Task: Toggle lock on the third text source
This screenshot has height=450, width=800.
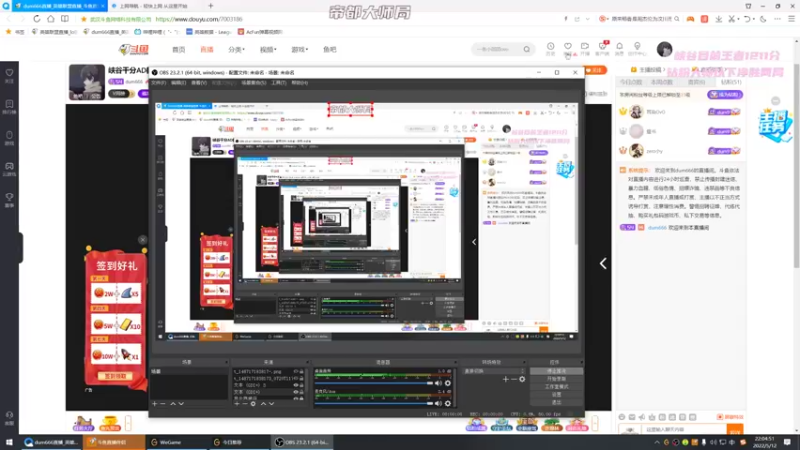Action: [x=302, y=385]
